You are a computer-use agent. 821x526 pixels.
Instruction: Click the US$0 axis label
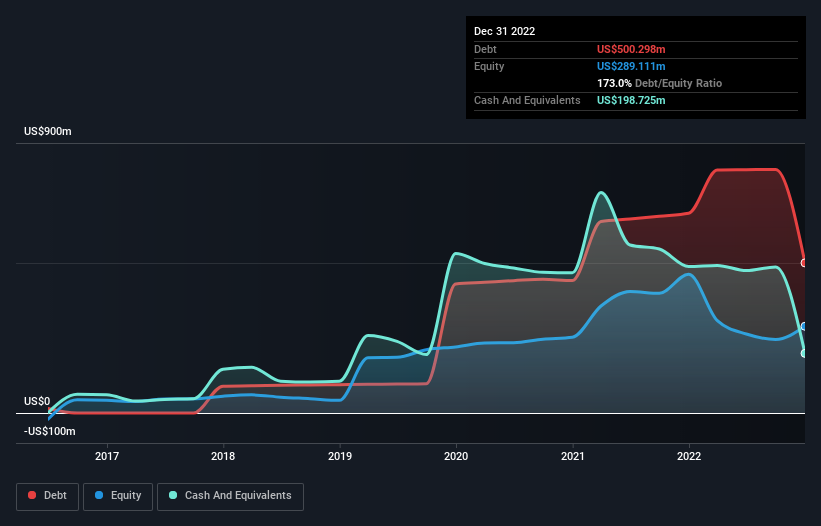(37, 401)
